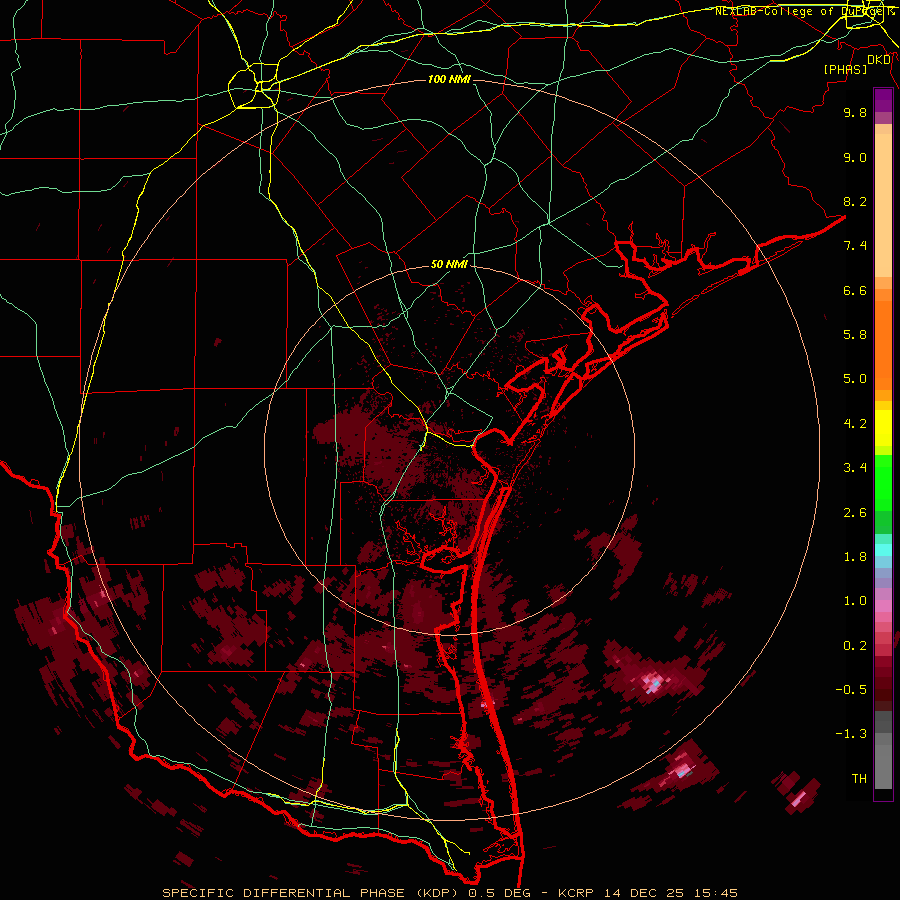Click the orange band of the color scale
Screen dimensions: 900x900
click(x=883, y=346)
